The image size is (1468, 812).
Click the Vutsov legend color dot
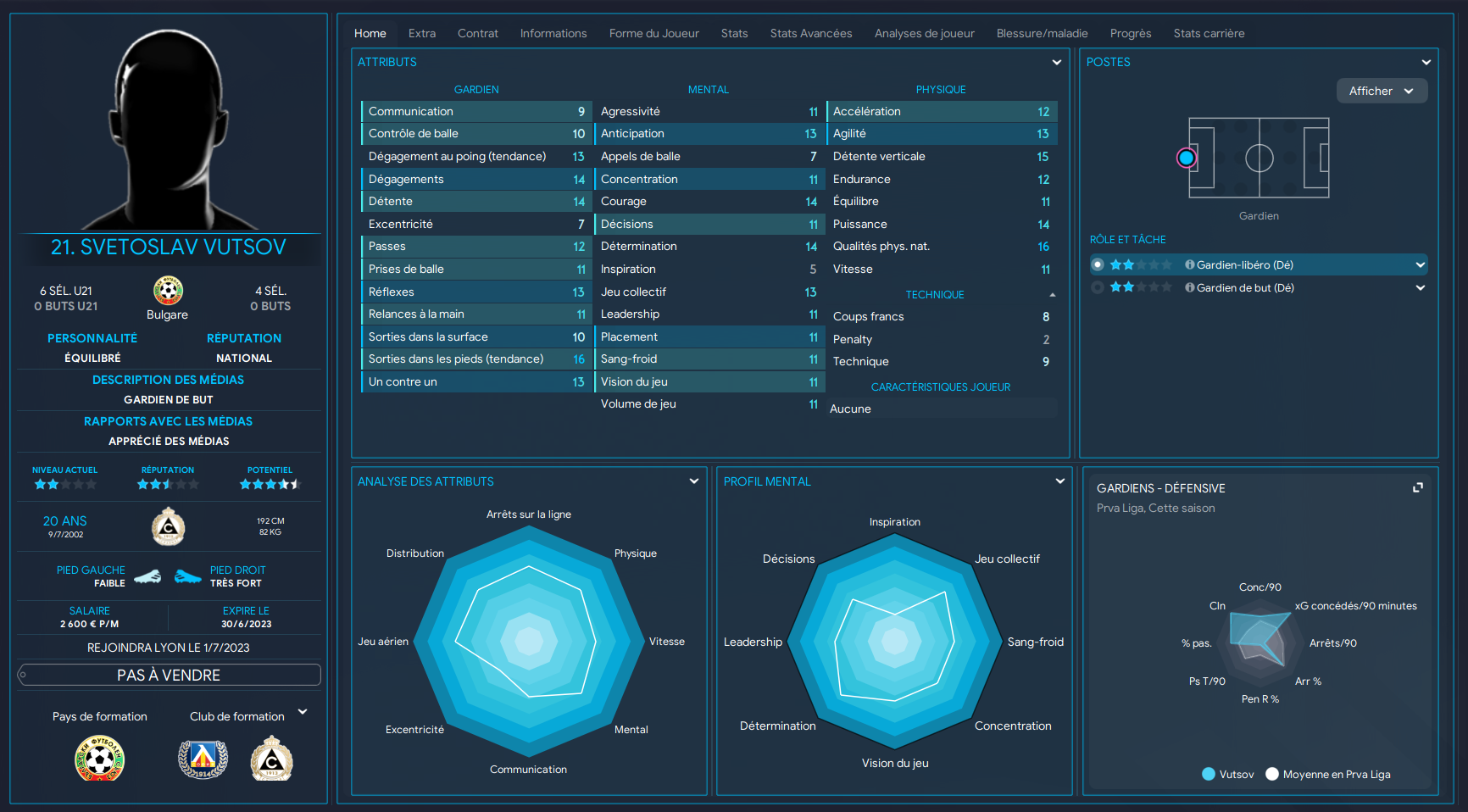point(1209,774)
